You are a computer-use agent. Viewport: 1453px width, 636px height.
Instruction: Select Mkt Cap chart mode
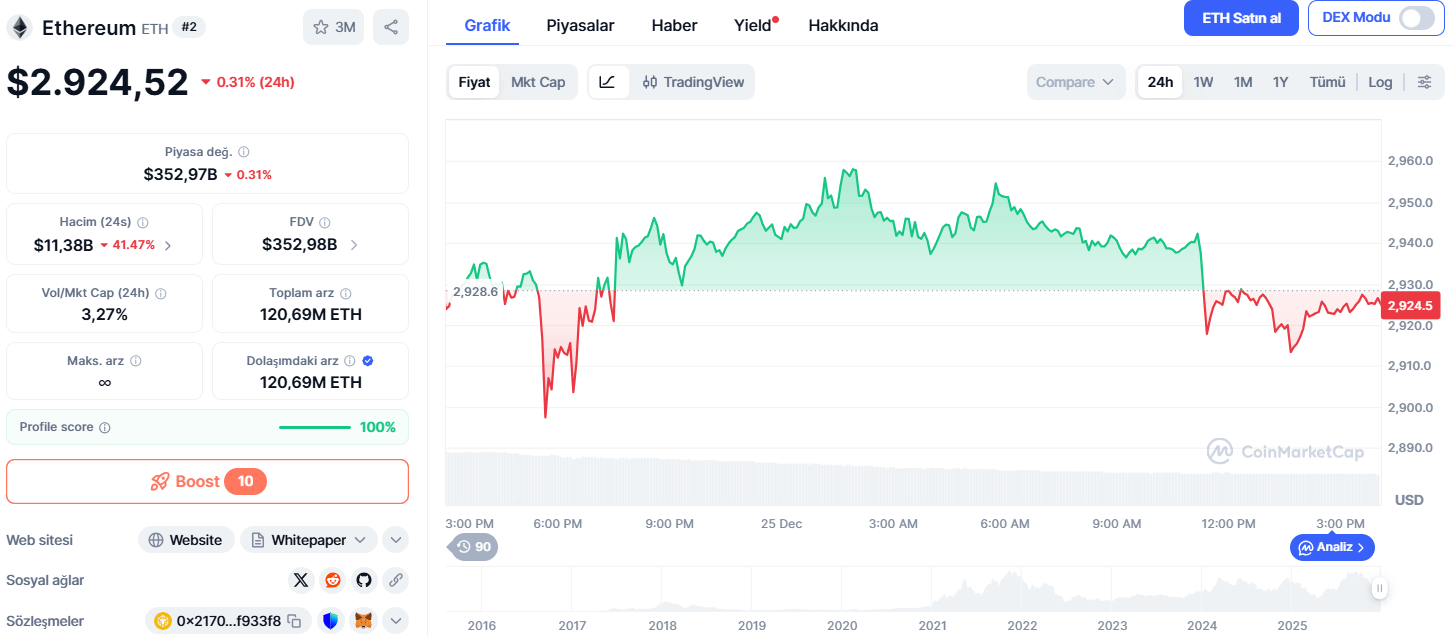(x=538, y=82)
